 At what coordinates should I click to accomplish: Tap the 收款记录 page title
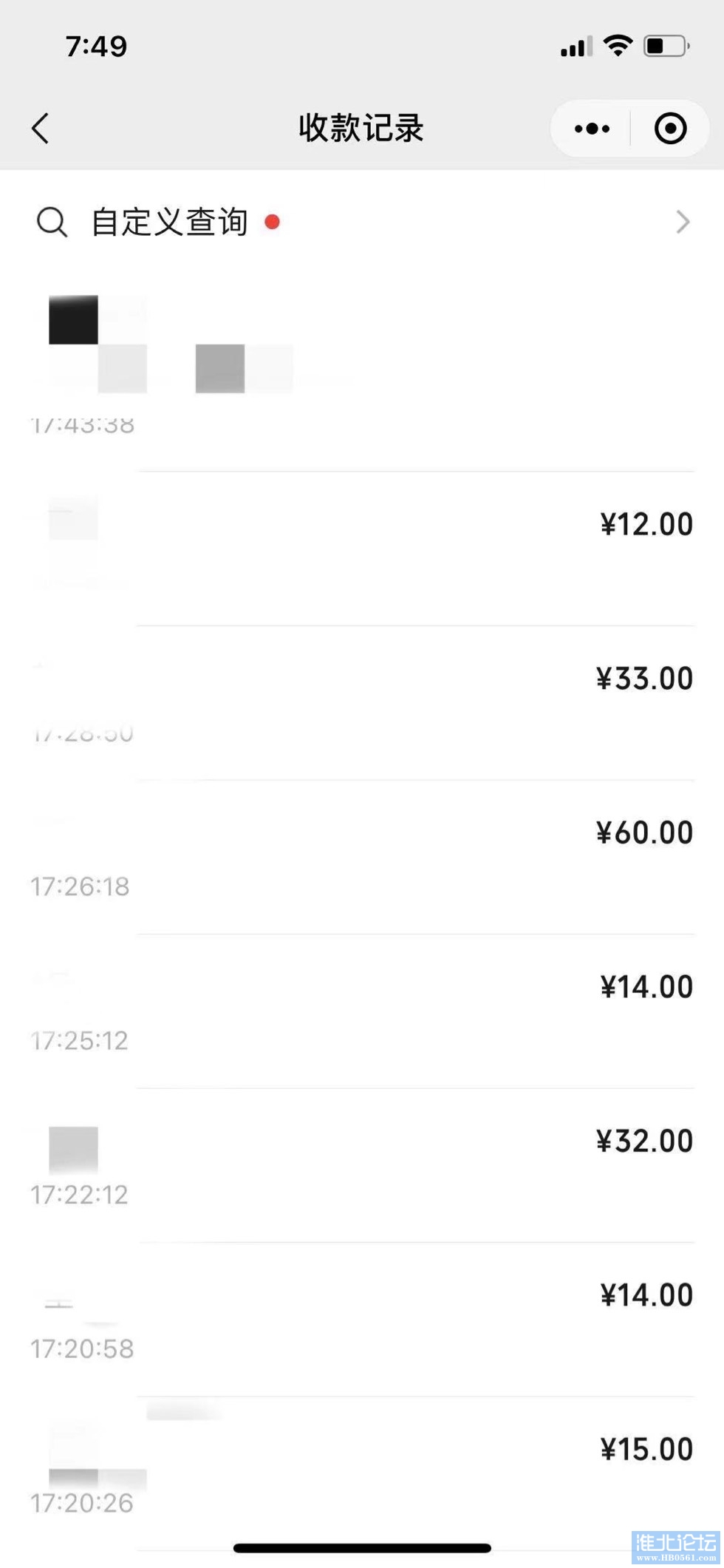(361, 129)
